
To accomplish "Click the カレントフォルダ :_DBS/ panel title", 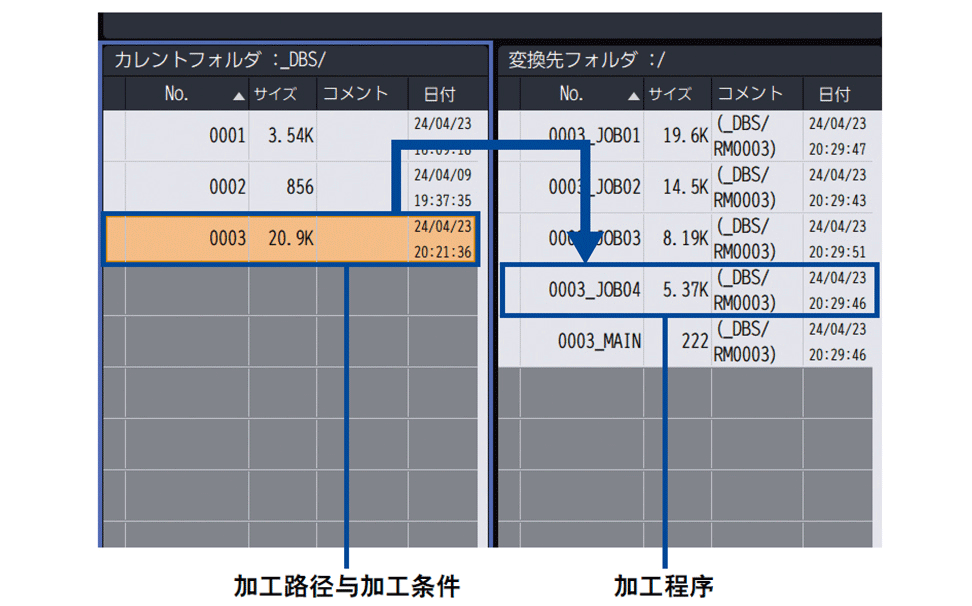I will click(x=220, y=60).
